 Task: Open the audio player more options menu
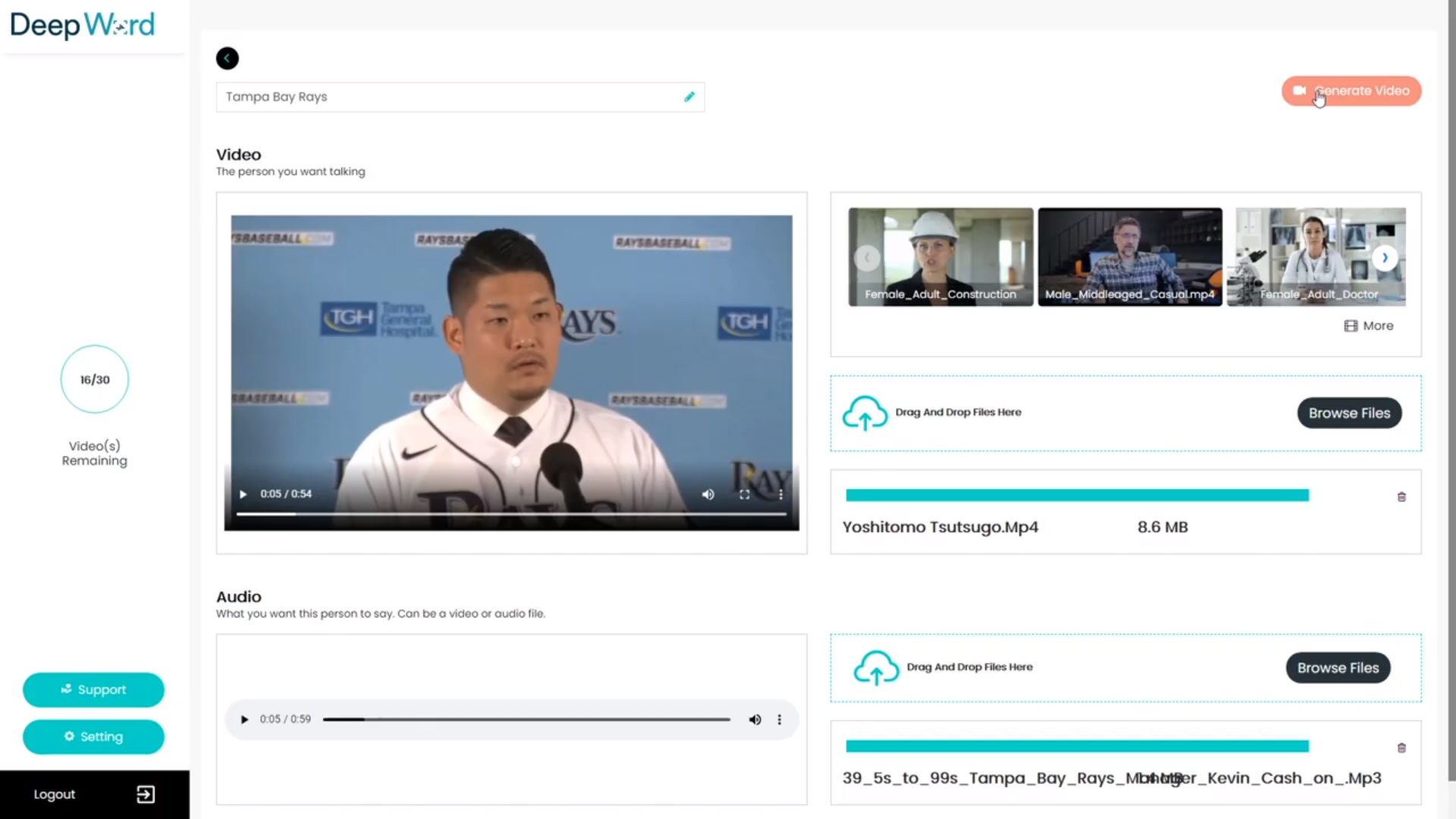tap(779, 720)
